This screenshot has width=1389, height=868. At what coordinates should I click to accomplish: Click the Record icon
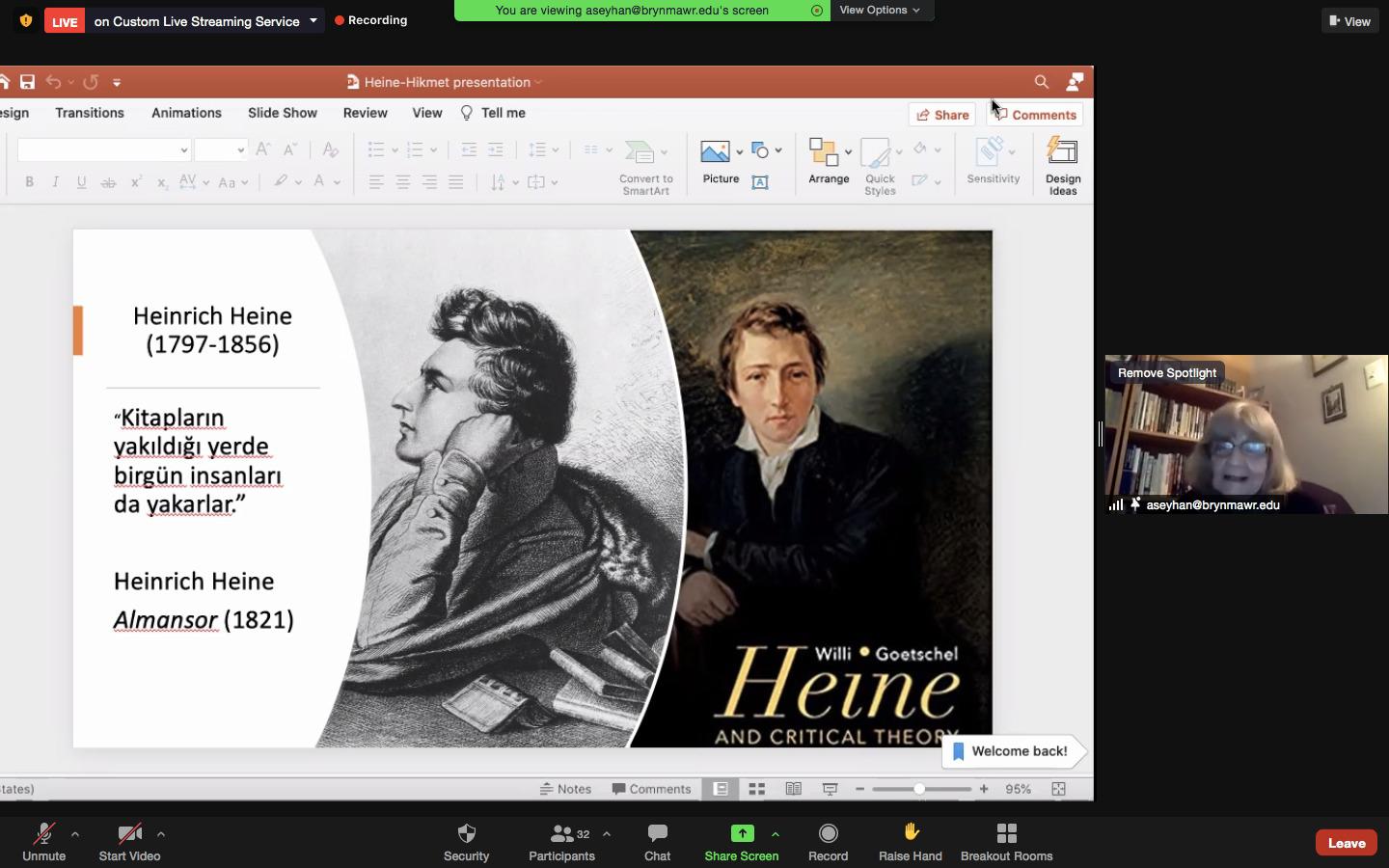(x=829, y=833)
